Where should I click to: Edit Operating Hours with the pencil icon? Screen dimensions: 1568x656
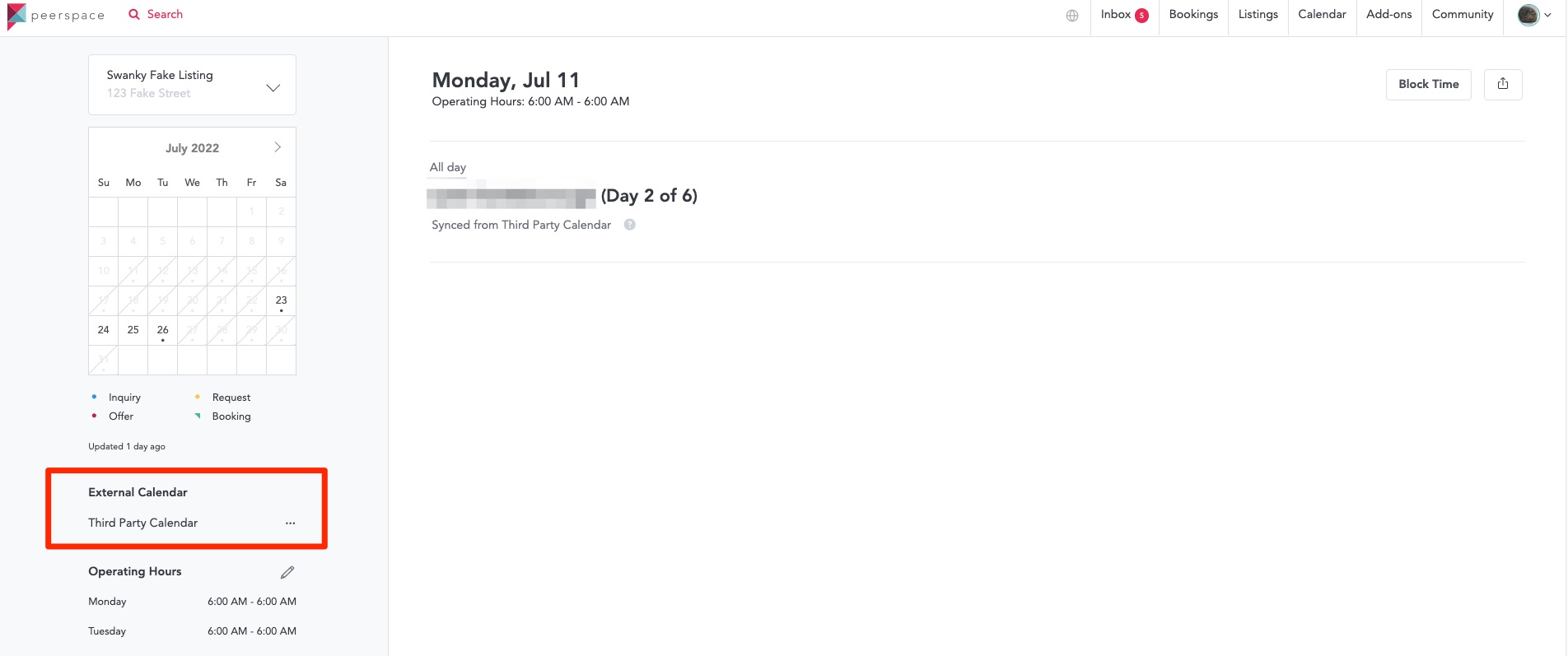click(287, 572)
